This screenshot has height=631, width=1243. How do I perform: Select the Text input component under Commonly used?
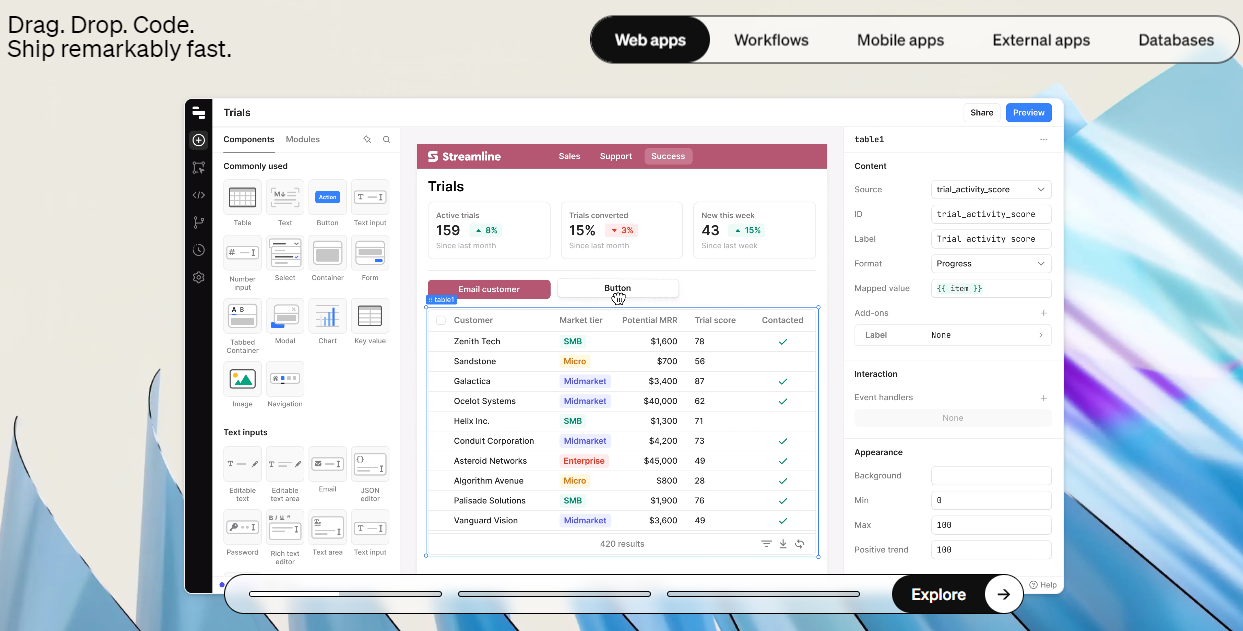370,197
